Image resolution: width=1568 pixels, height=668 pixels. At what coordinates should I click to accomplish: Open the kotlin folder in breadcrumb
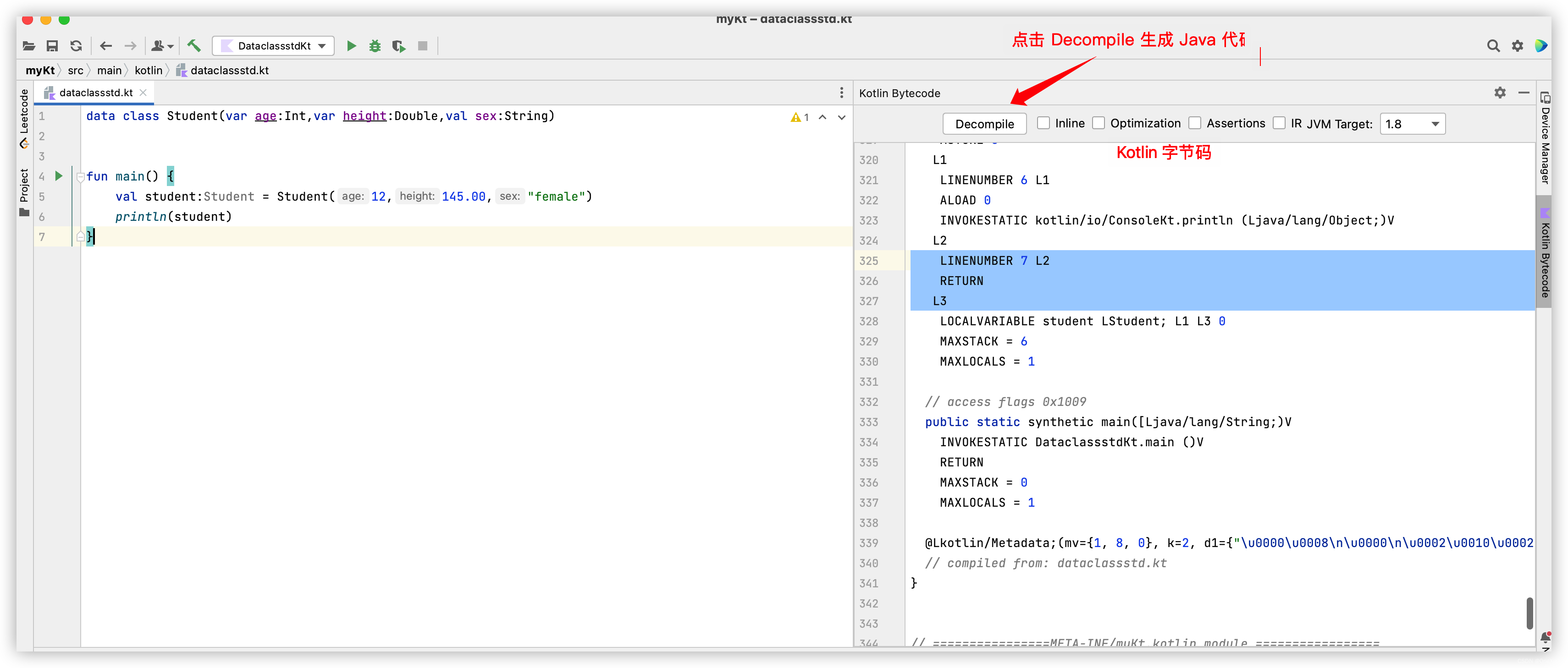tap(149, 71)
